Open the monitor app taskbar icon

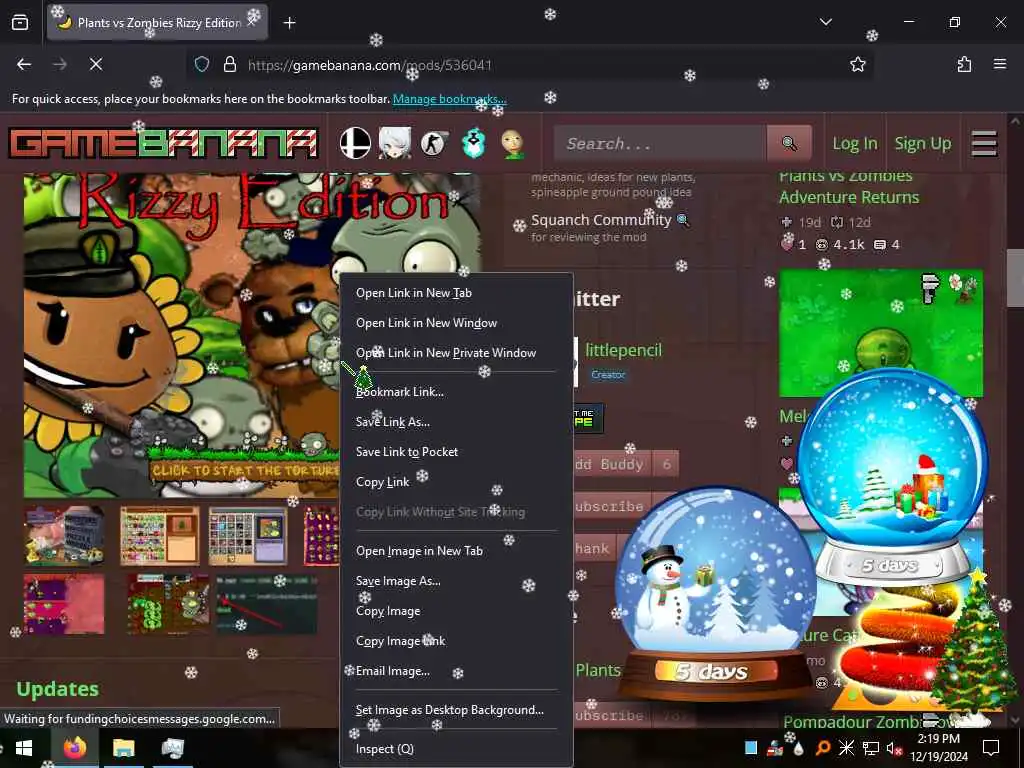172,748
